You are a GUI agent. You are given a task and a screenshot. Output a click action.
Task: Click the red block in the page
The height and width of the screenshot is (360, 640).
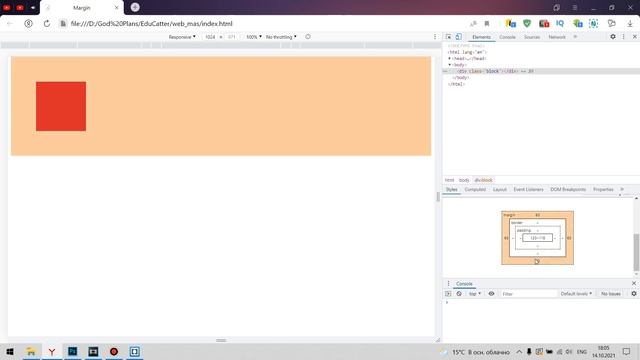[61, 106]
